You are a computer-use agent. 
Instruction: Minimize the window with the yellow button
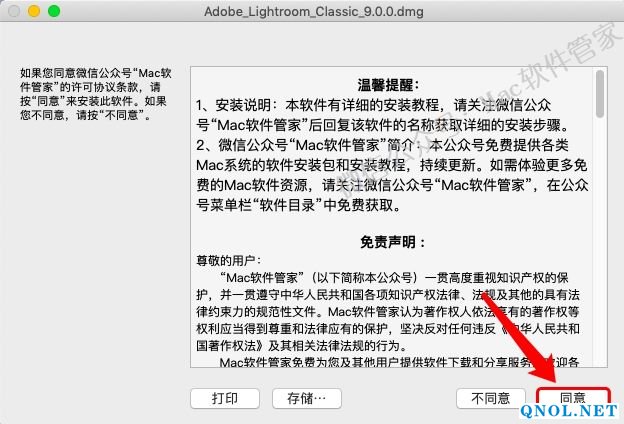[x=34, y=11]
